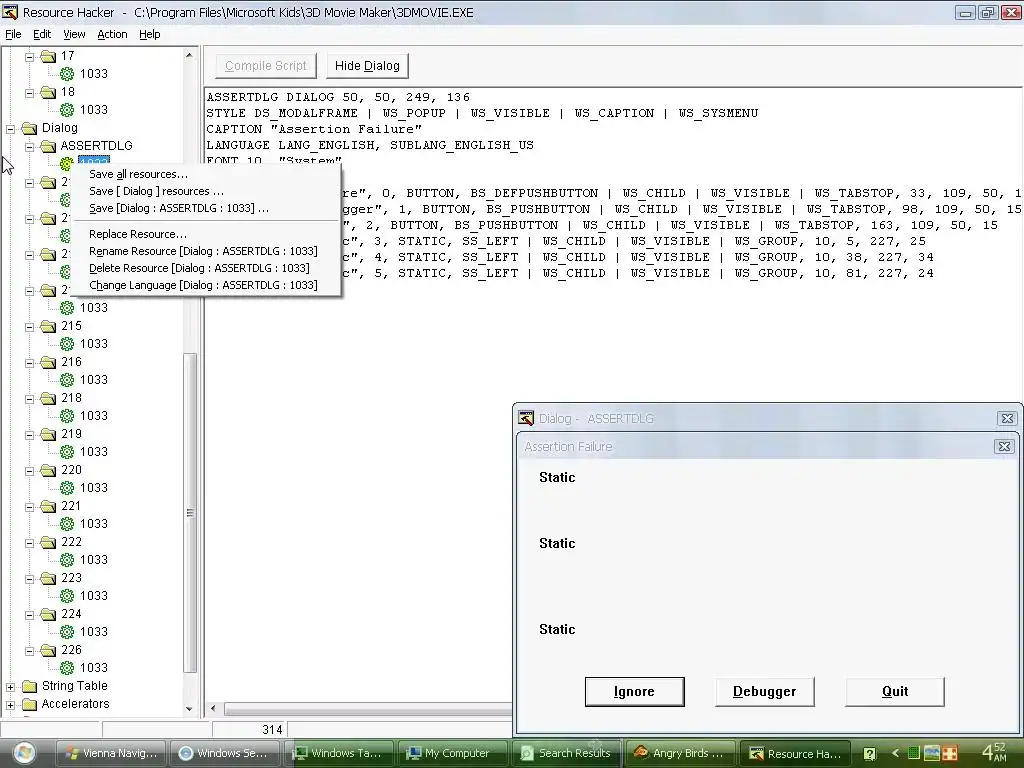Choose Replace Resource from context menu

pyautogui.click(x=138, y=234)
